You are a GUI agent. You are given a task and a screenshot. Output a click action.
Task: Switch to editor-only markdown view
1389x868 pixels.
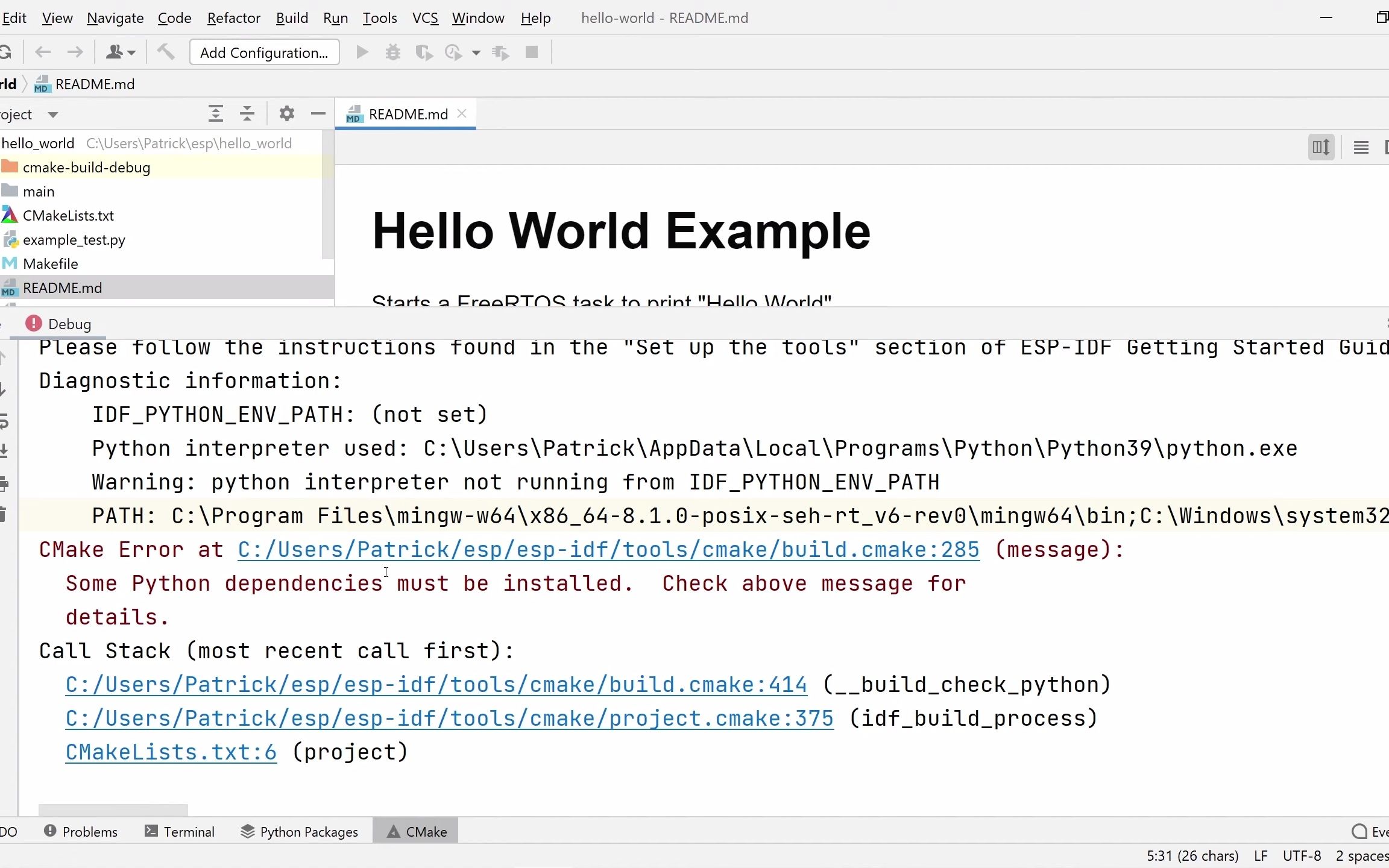click(x=1361, y=146)
